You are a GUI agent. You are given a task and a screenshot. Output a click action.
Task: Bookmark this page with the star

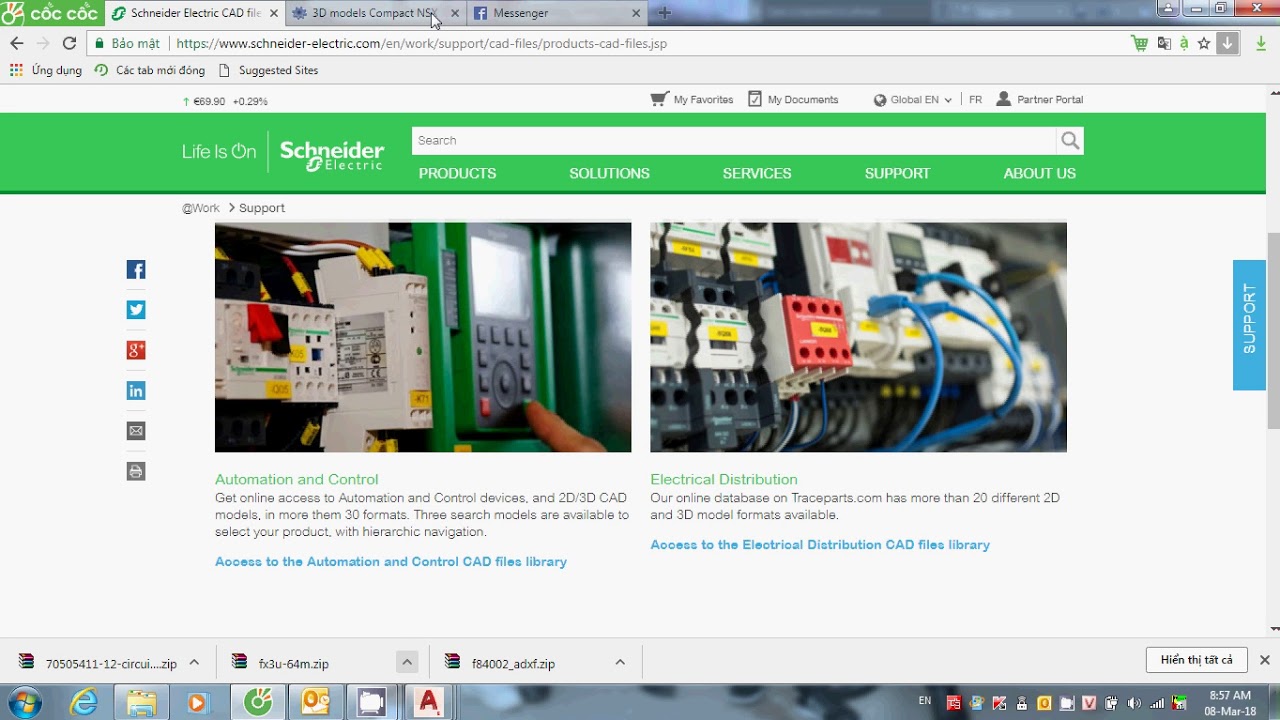[x=1204, y=43]
